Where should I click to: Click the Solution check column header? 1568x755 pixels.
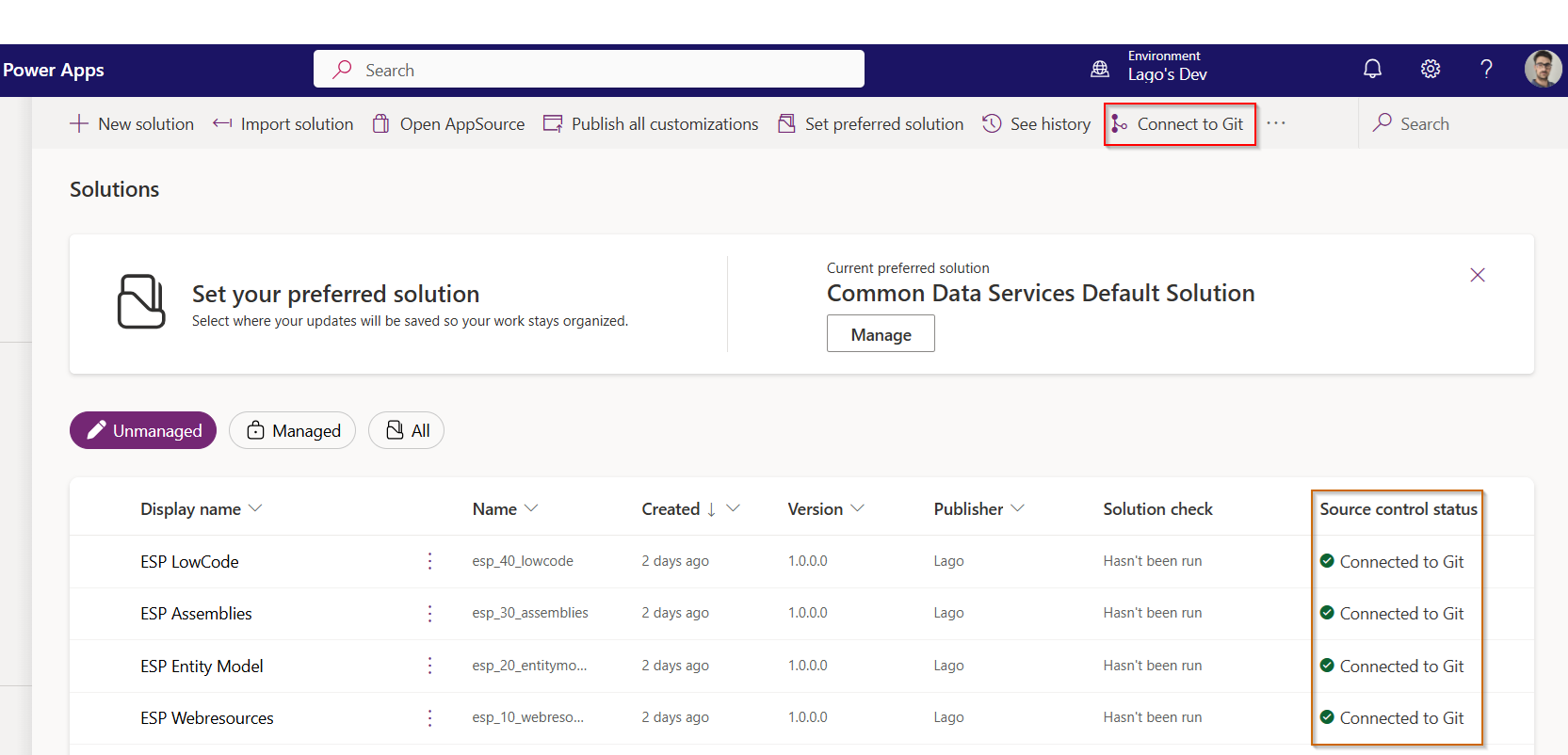1157,508
